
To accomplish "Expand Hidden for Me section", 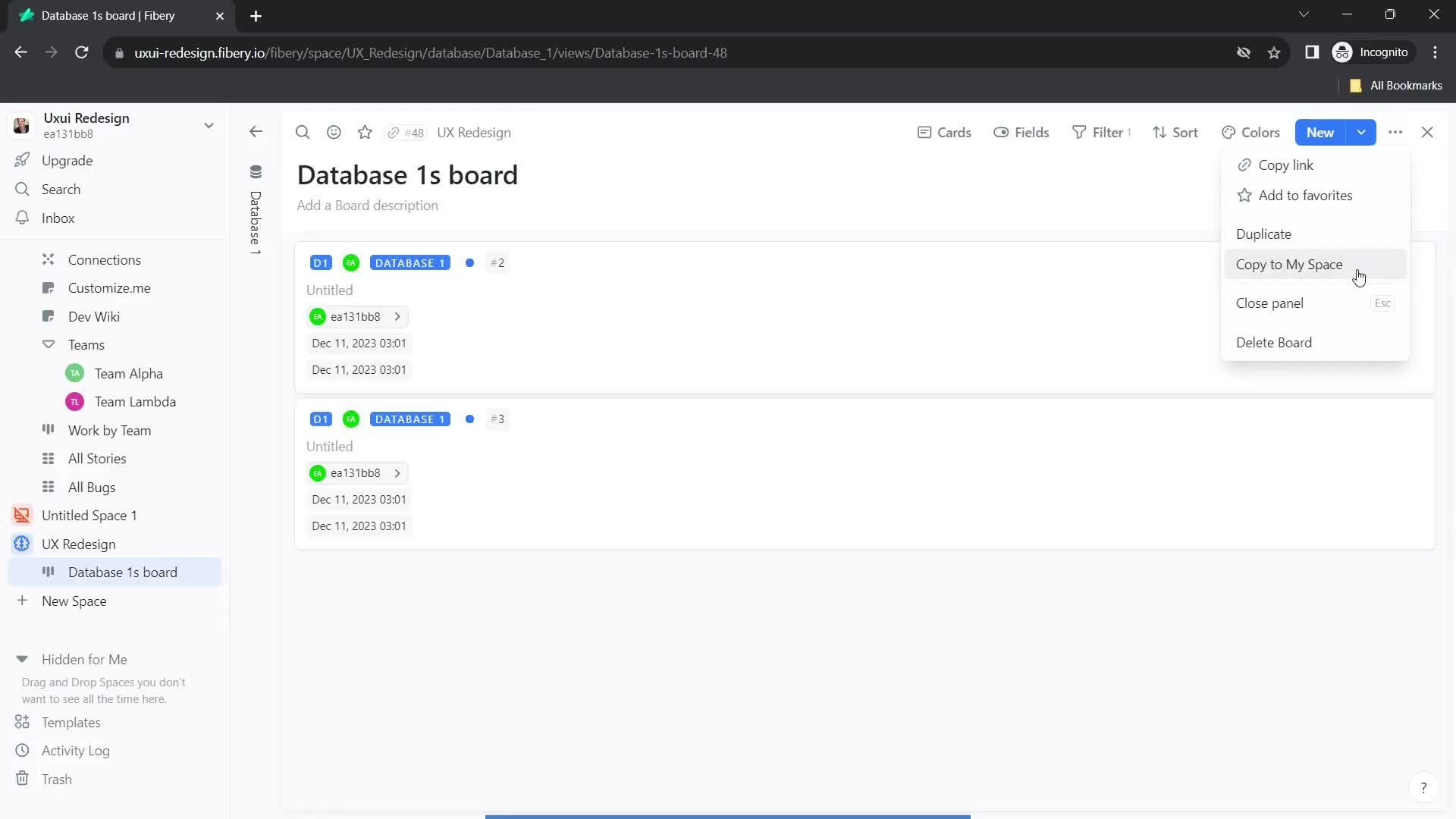I will click(x=22, y=659).
